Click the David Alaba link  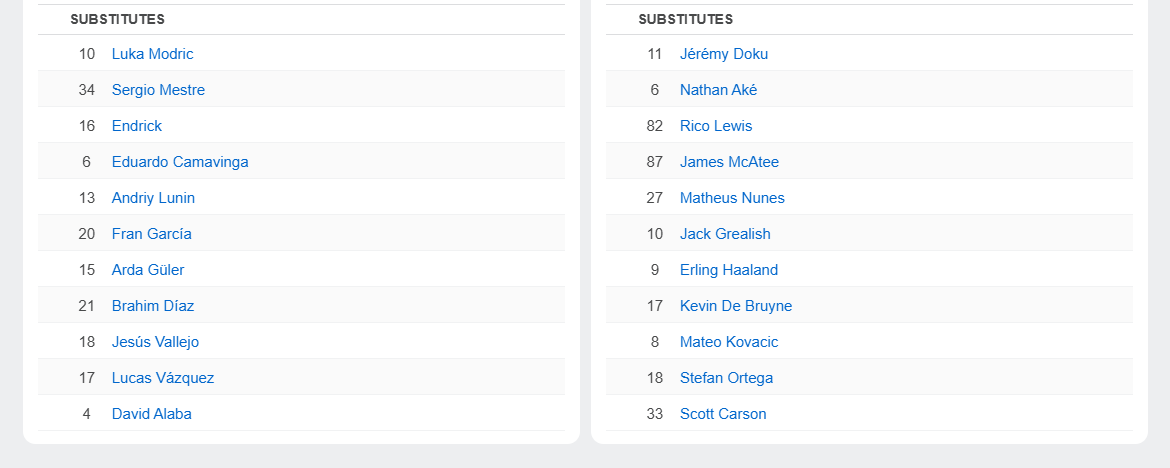coord(152,414)
